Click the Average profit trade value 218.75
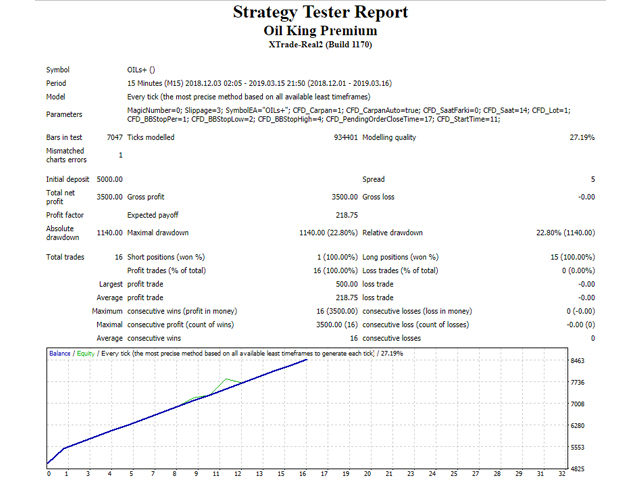Image resolution: width=640 pixels, height=480 pixels. (x=347, y=298)
